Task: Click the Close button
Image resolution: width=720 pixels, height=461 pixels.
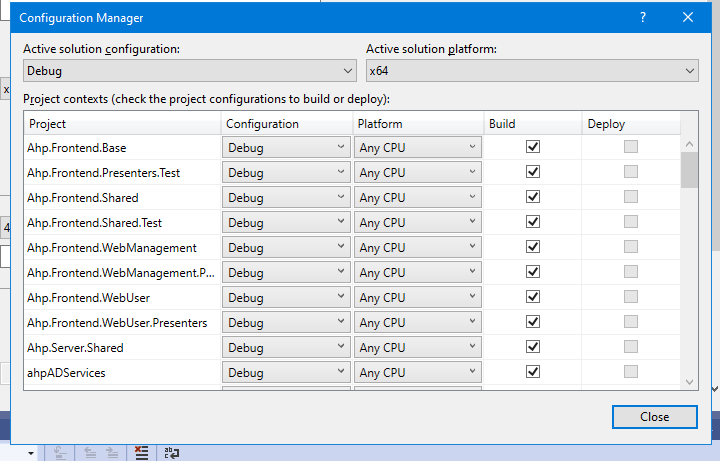Action: coord(655,416)
